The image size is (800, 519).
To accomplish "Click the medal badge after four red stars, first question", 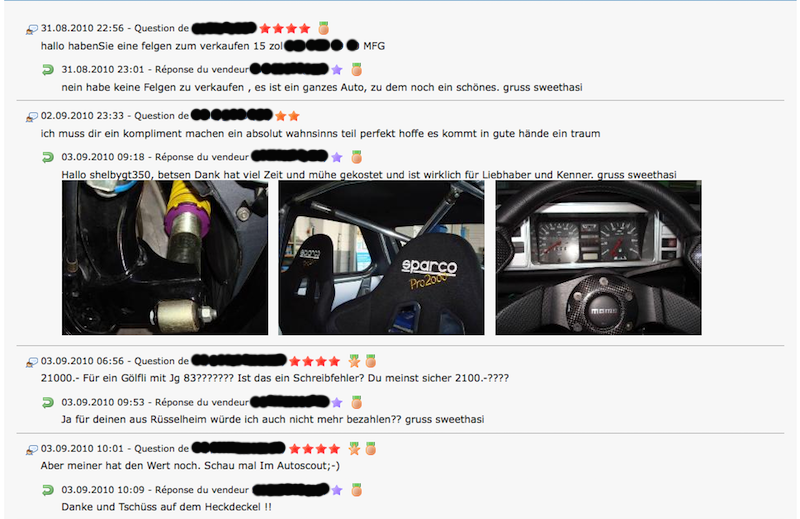I will 323,28.
